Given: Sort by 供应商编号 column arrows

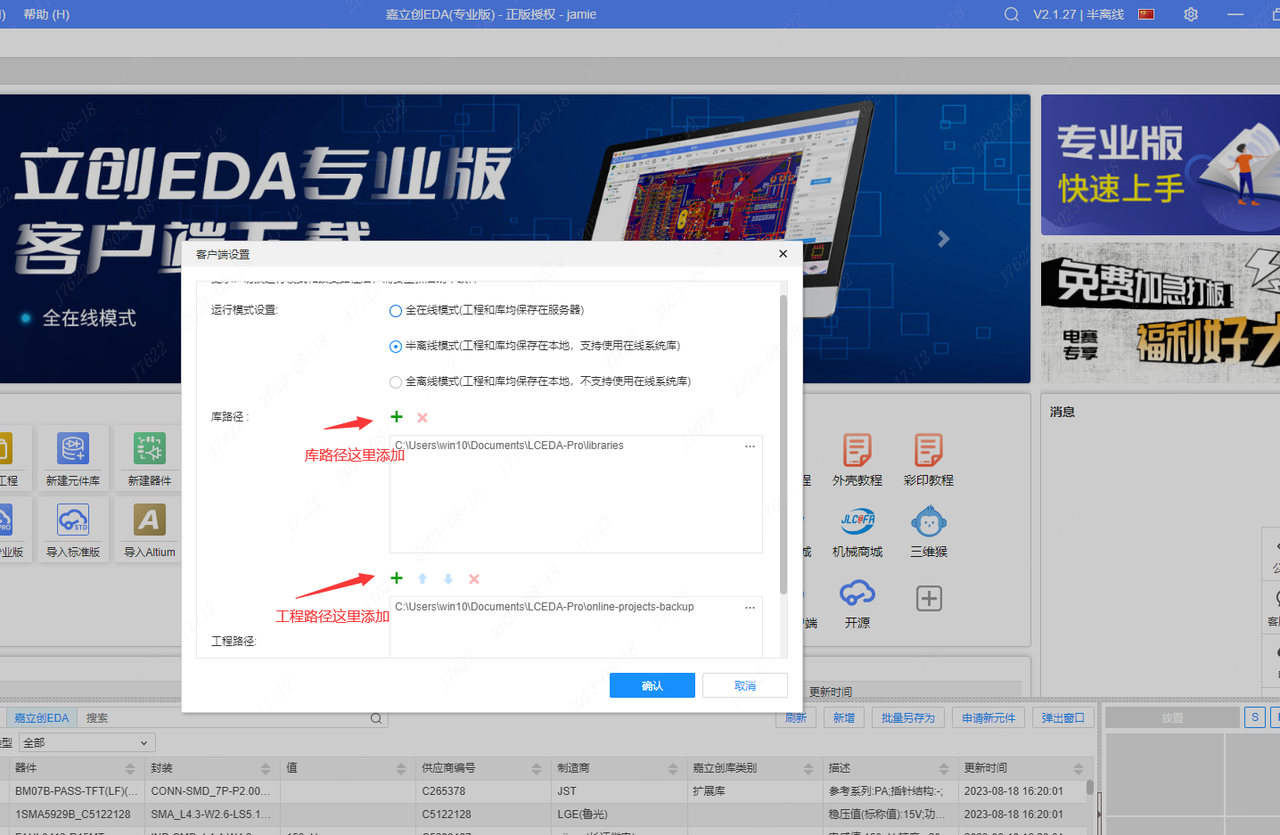Looking at the screenshot, I should click(537, 768).
